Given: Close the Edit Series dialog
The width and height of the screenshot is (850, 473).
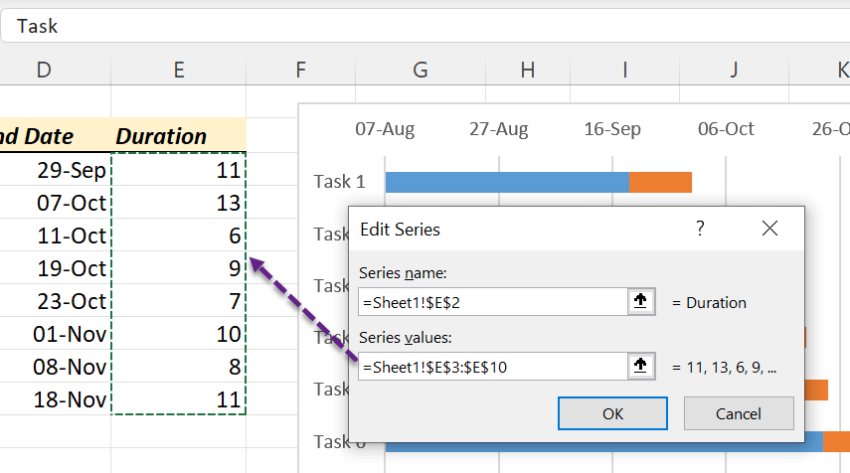Looking at the screenshot, I should tap(769, 229).
